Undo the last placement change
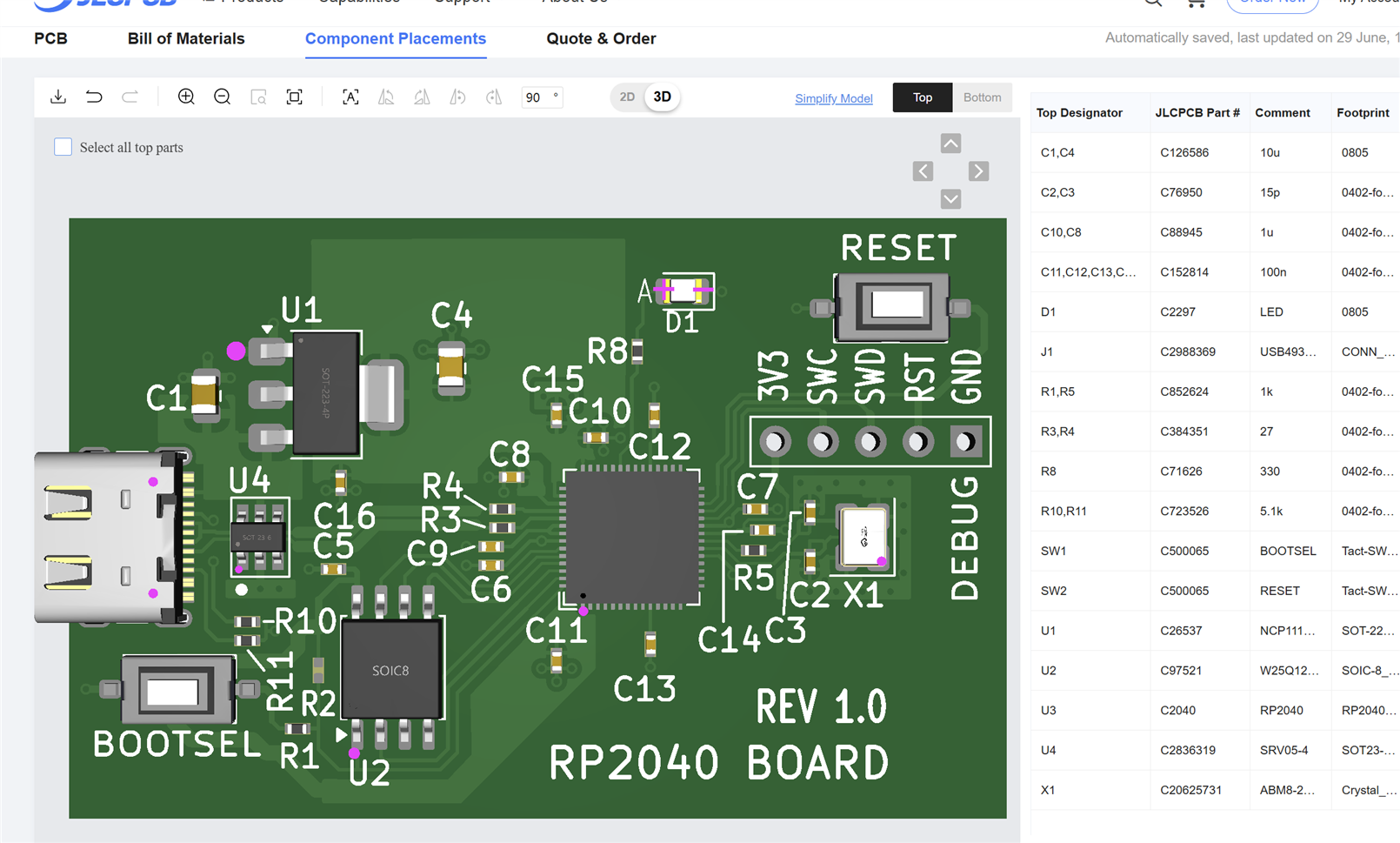The width and height of the screenshot is (1400, 843). 94,97
